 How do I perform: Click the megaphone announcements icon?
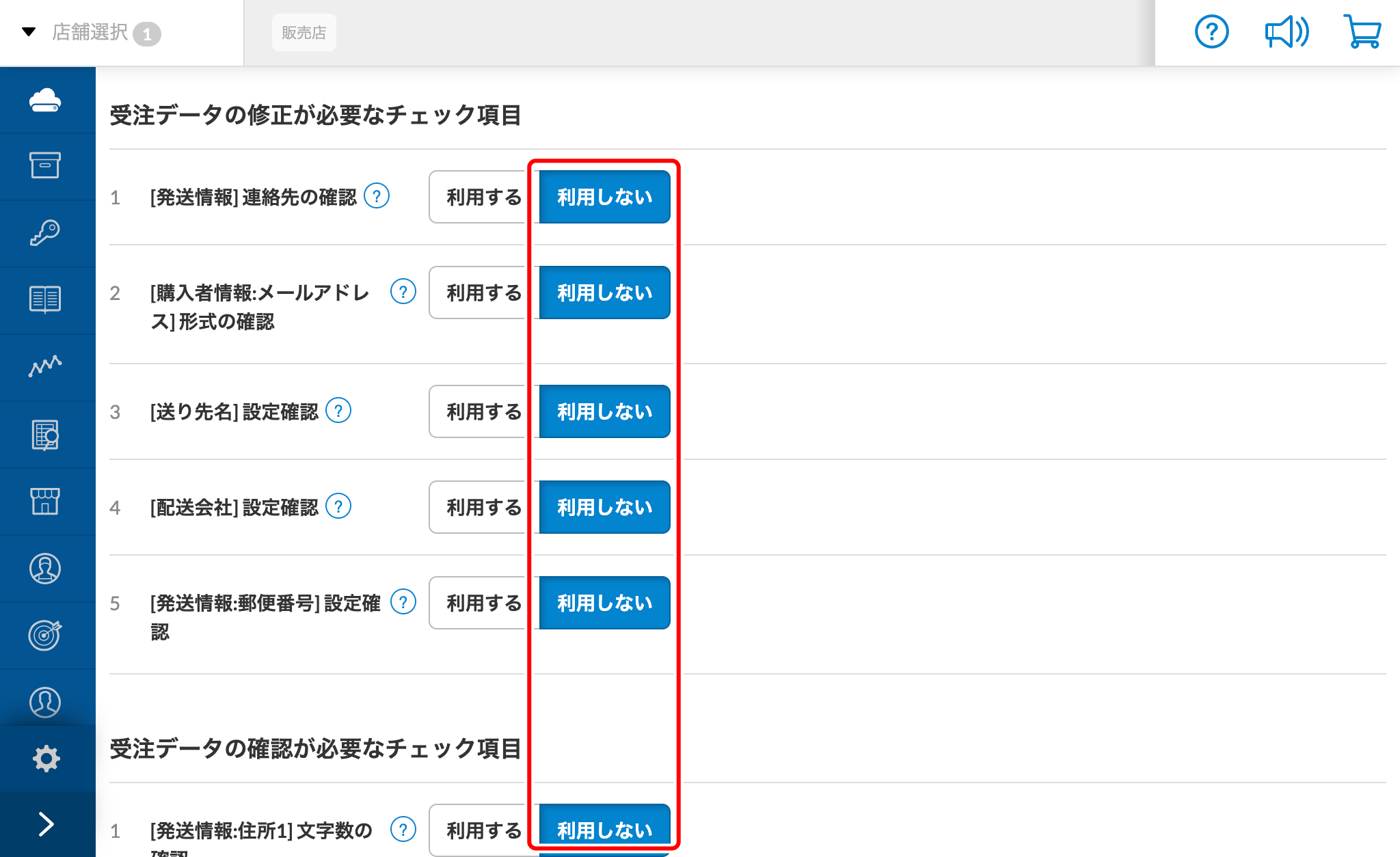(1286, 31)
